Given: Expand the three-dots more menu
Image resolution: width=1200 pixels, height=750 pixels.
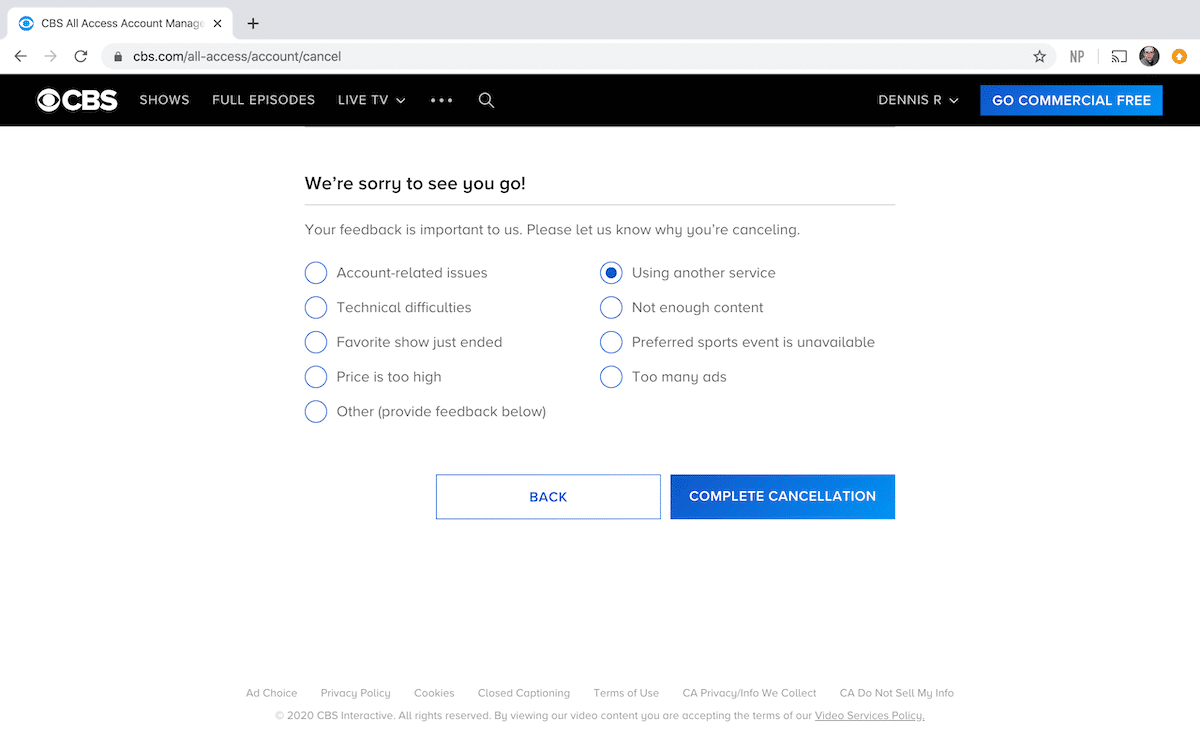Looking at the screenshot, I should coord(441,100).
